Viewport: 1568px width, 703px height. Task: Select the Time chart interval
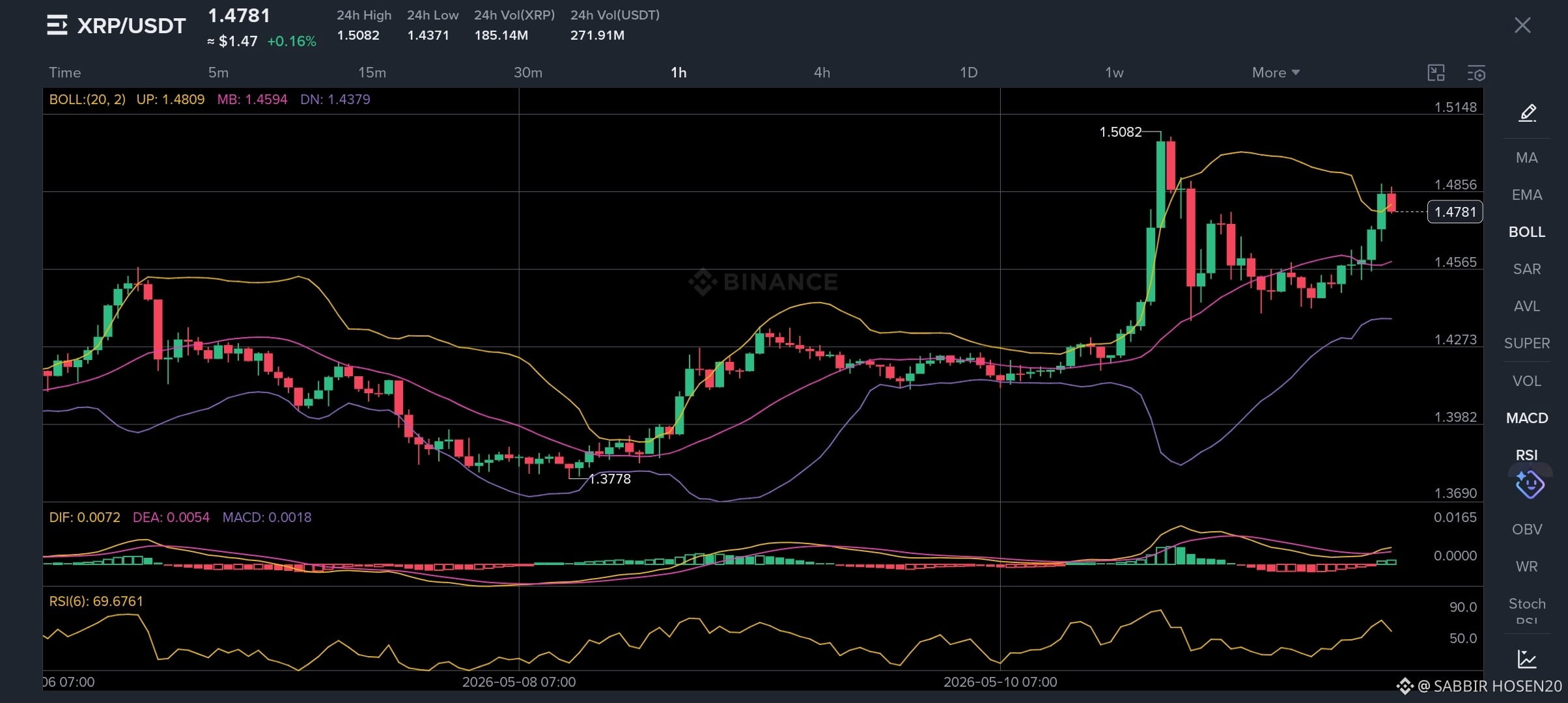click(65, 72)
